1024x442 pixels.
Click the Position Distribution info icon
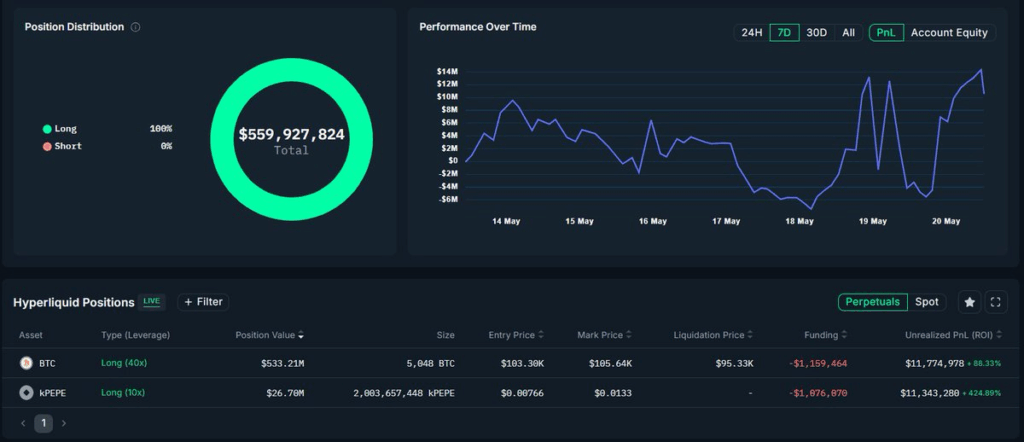(x=136, y=27)
